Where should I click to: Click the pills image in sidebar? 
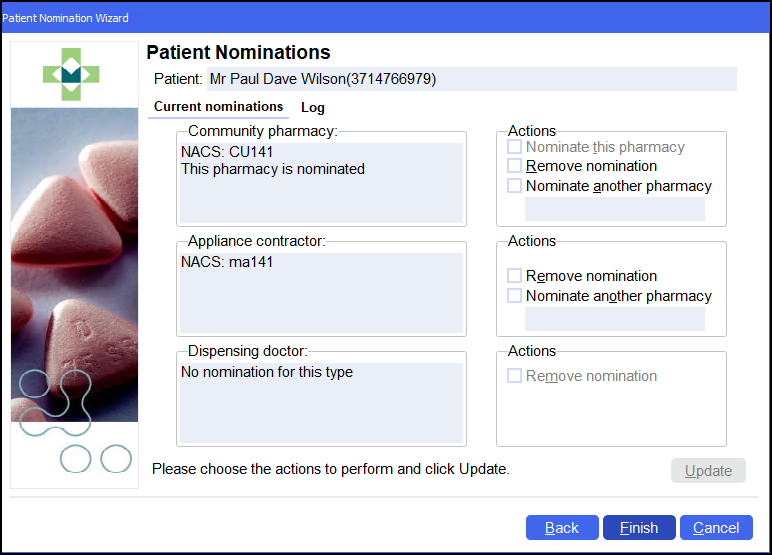74,264
